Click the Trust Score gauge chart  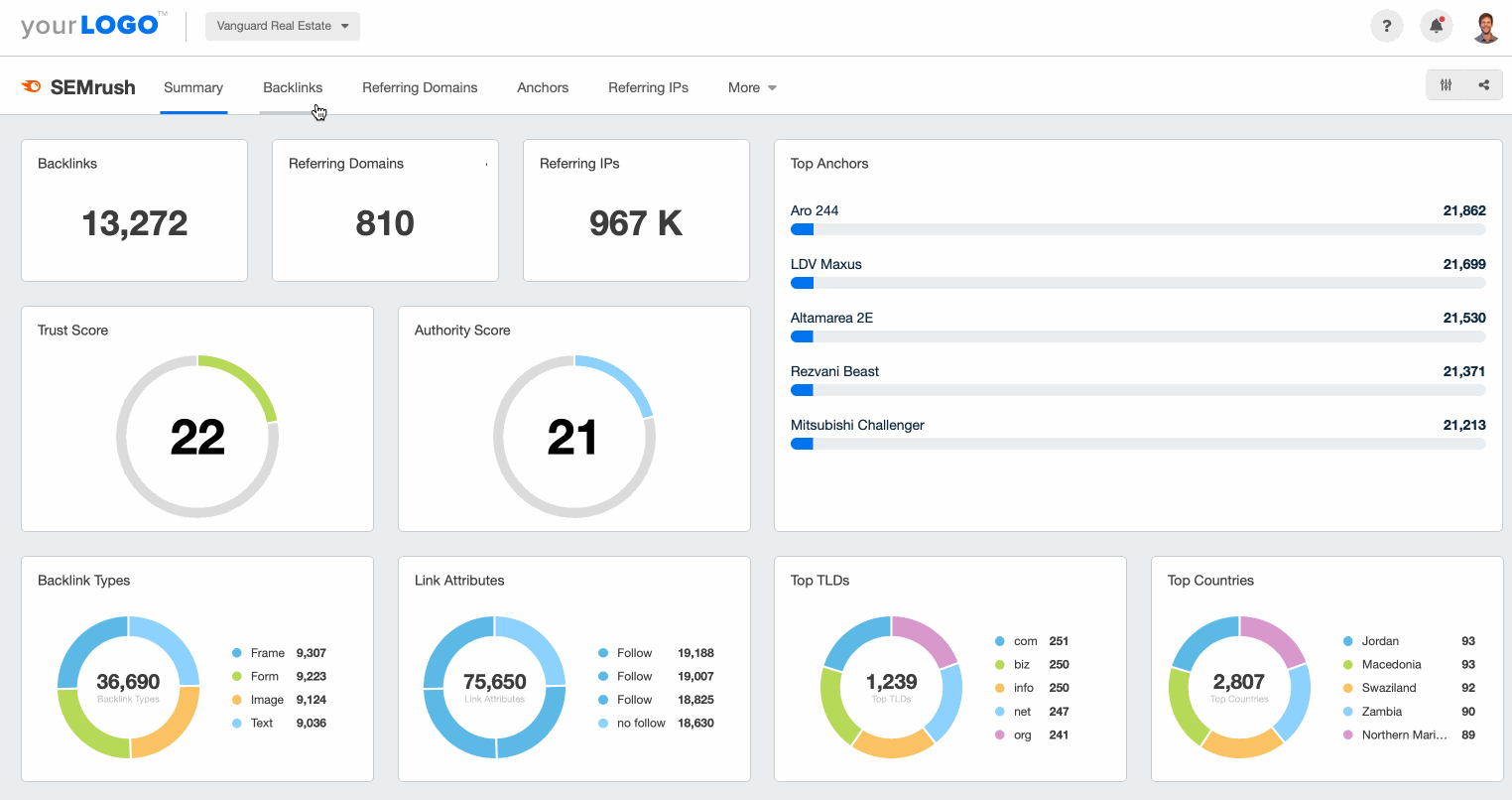[197, 436]
